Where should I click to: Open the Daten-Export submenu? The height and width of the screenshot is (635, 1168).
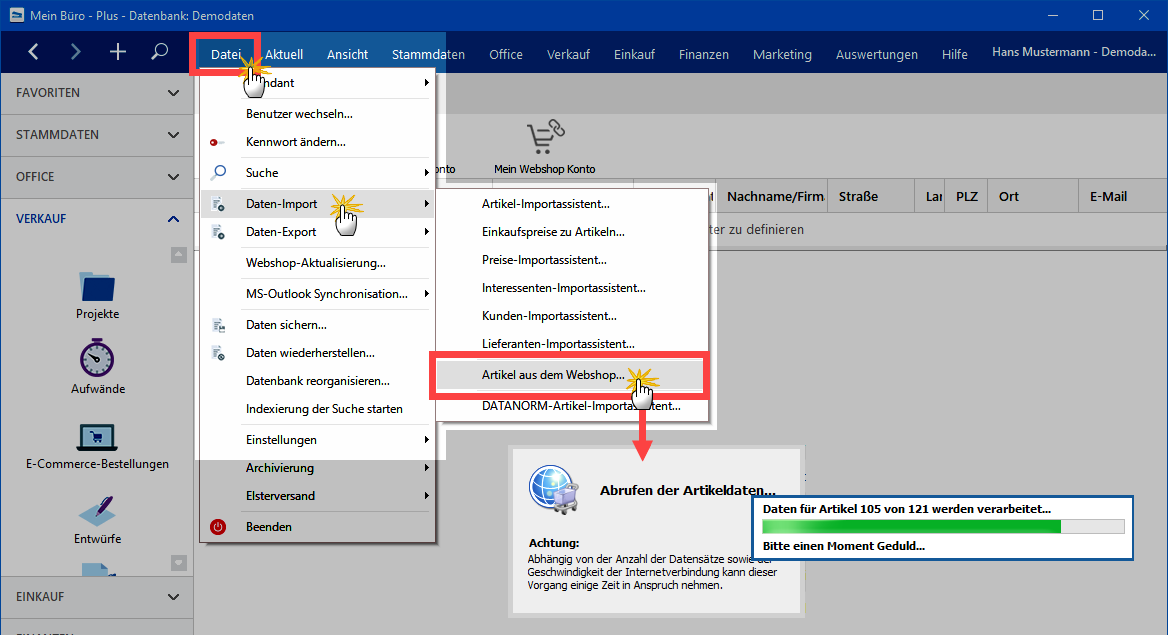pyautogui.click(x=318, y=232)
